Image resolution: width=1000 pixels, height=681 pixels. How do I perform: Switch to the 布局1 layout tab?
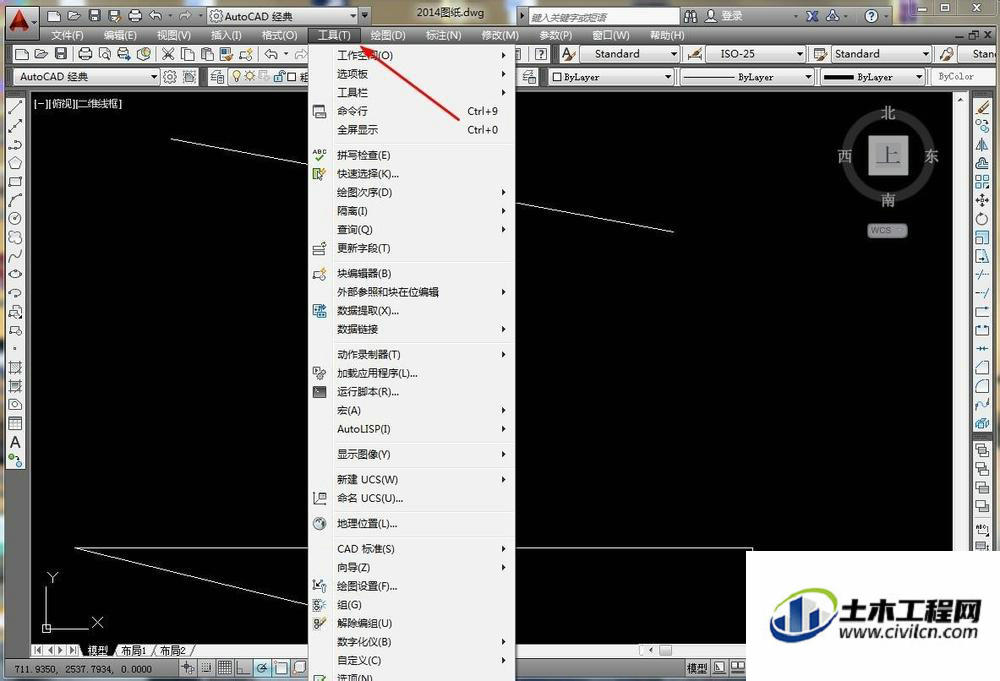[x=134, y=651]
